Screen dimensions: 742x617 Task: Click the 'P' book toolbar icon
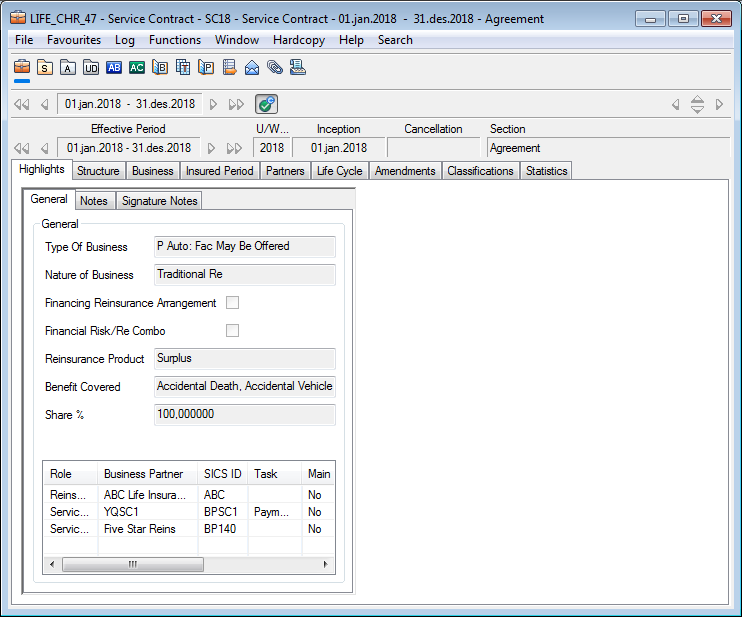206,67
